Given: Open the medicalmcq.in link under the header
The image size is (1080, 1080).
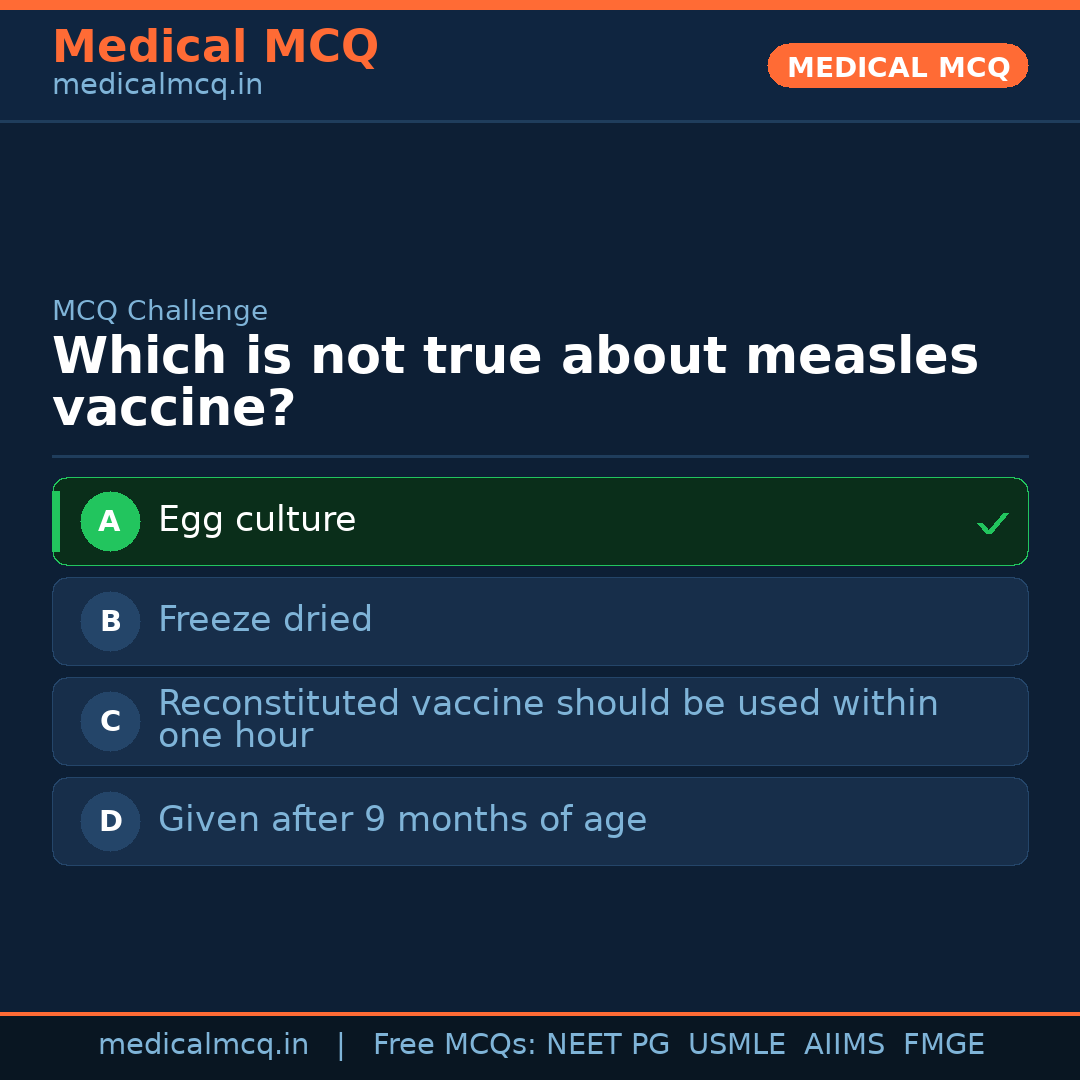Looking at the screenshot, I should pos(157,86).
